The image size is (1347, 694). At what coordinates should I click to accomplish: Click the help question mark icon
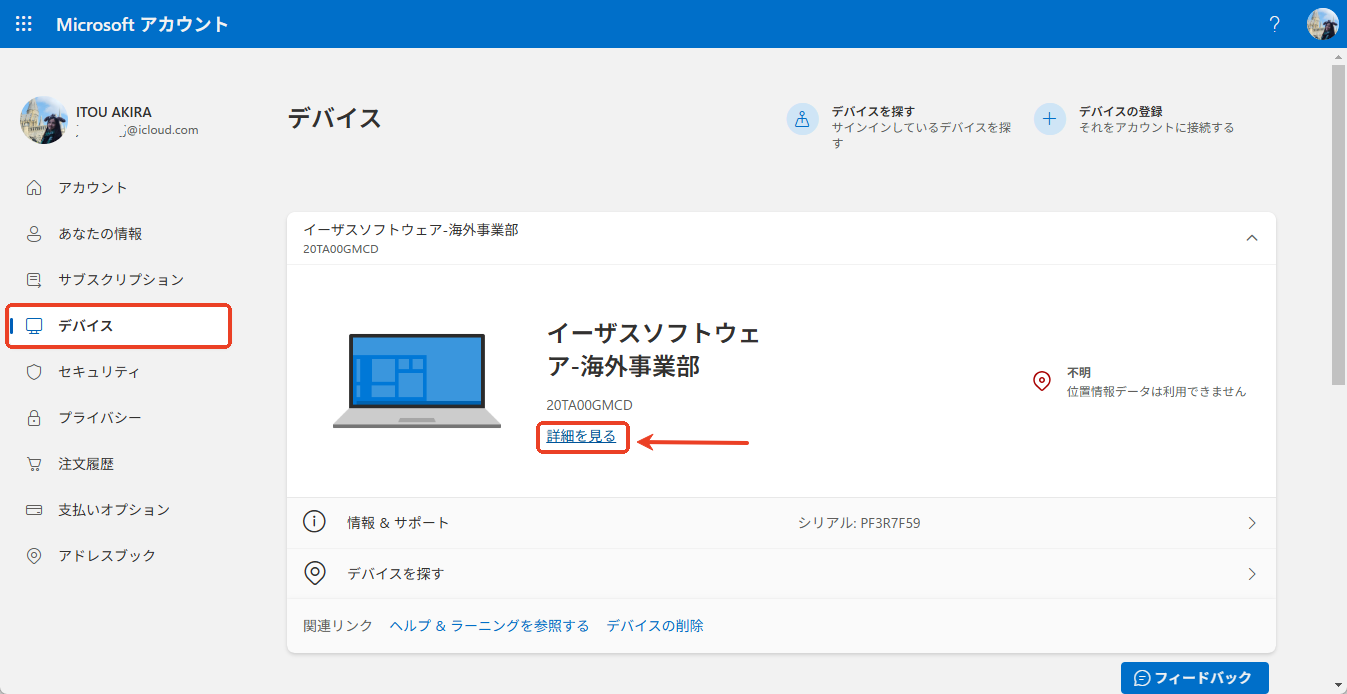click(x=1274, y=23)
